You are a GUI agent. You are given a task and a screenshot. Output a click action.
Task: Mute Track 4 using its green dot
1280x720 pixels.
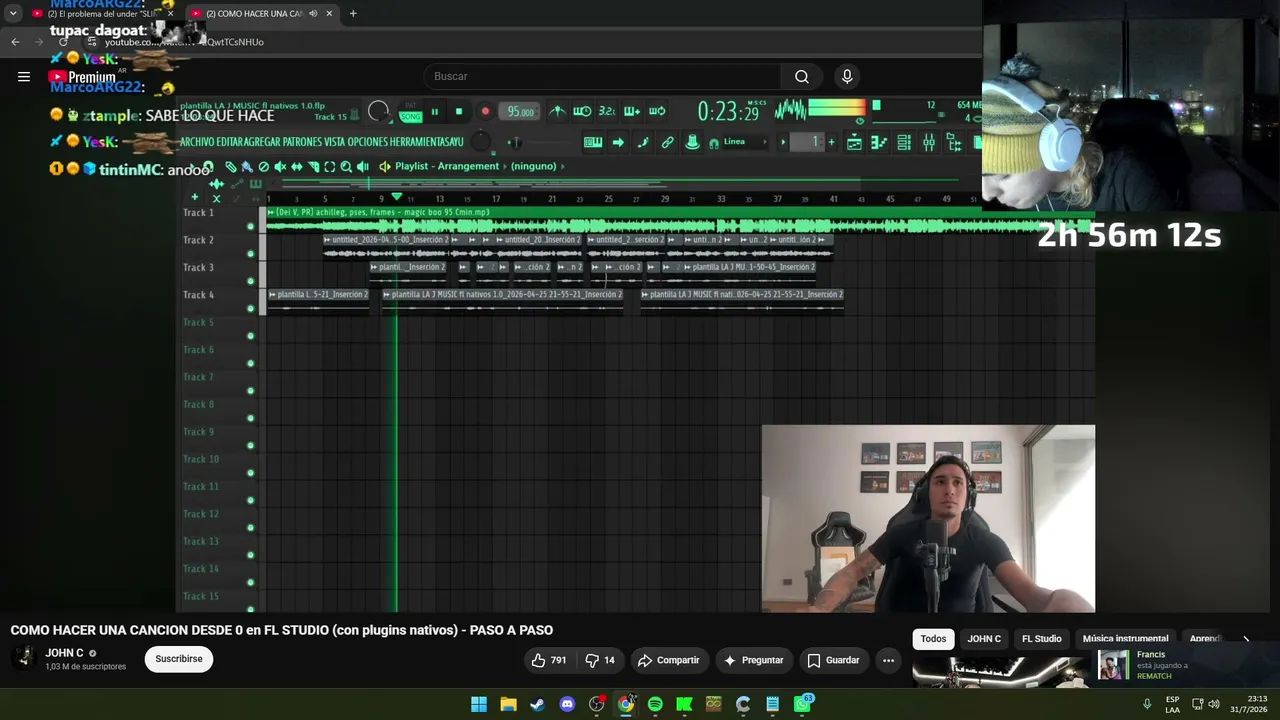pos(250,308)
